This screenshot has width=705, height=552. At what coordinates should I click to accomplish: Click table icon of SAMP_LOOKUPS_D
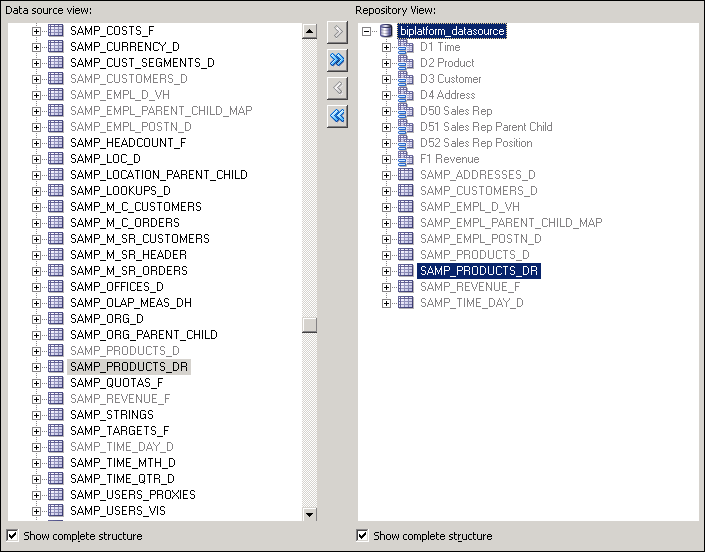point(56,191)
